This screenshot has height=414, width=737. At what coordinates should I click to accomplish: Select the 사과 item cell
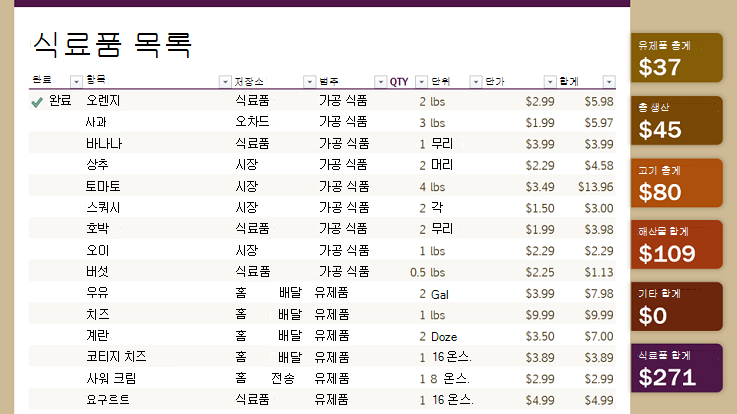tap(96, 122)
